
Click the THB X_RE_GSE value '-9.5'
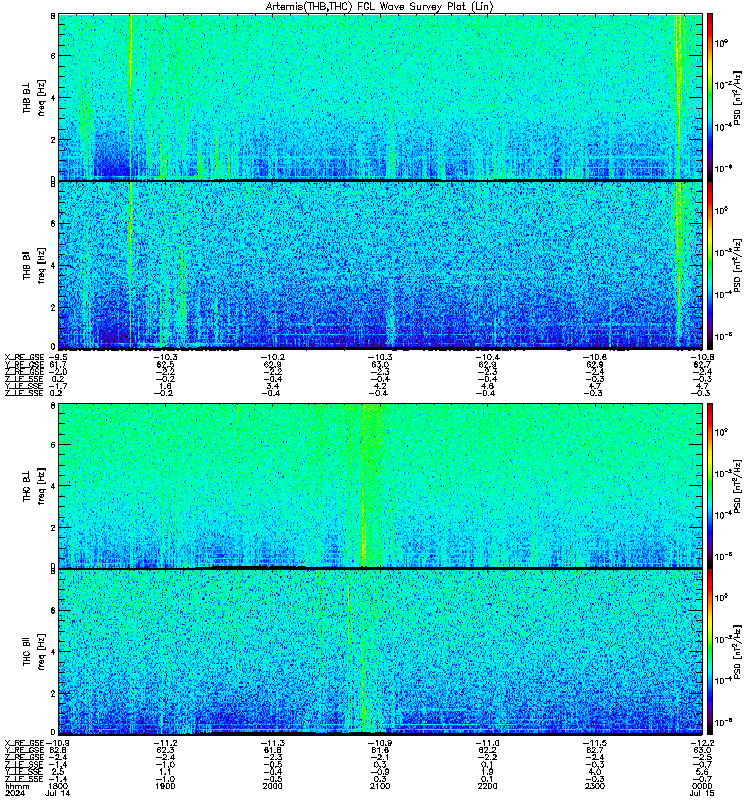click(x=59, y=357)
